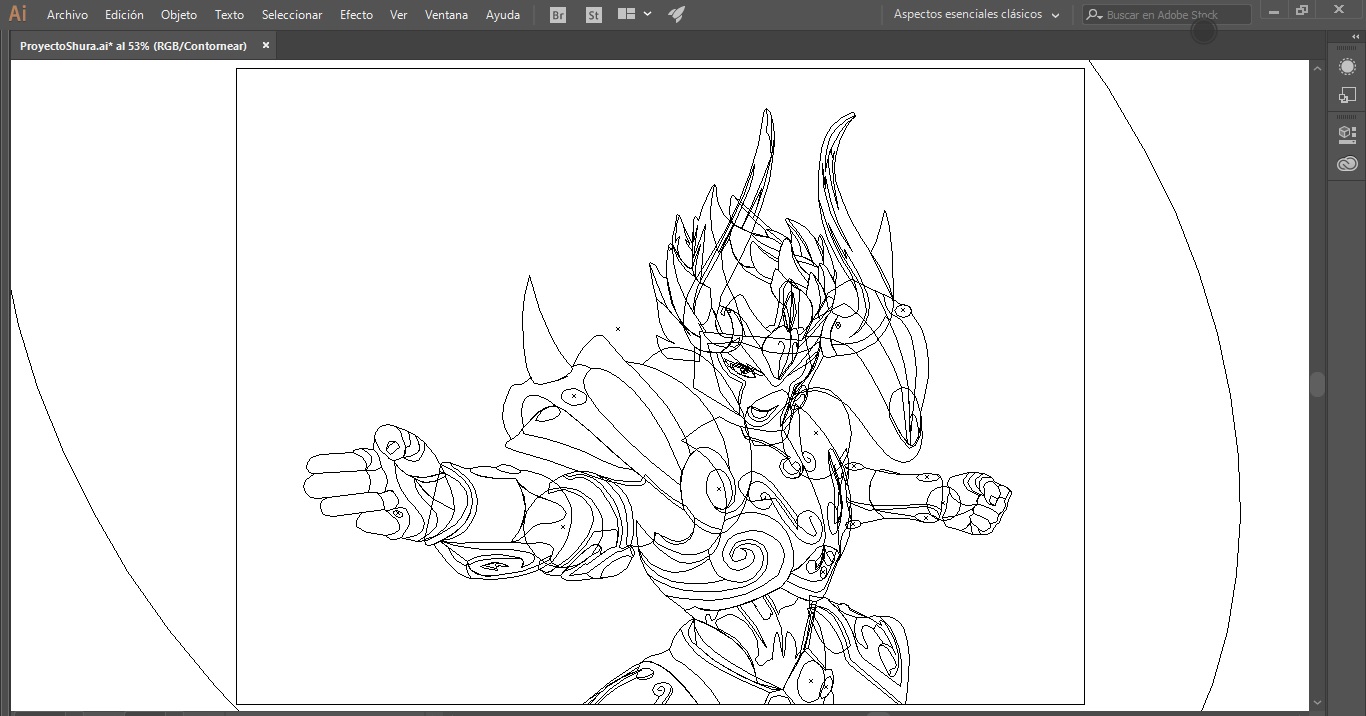
Task: Open the Texto menu
Action: click(229, 15)
